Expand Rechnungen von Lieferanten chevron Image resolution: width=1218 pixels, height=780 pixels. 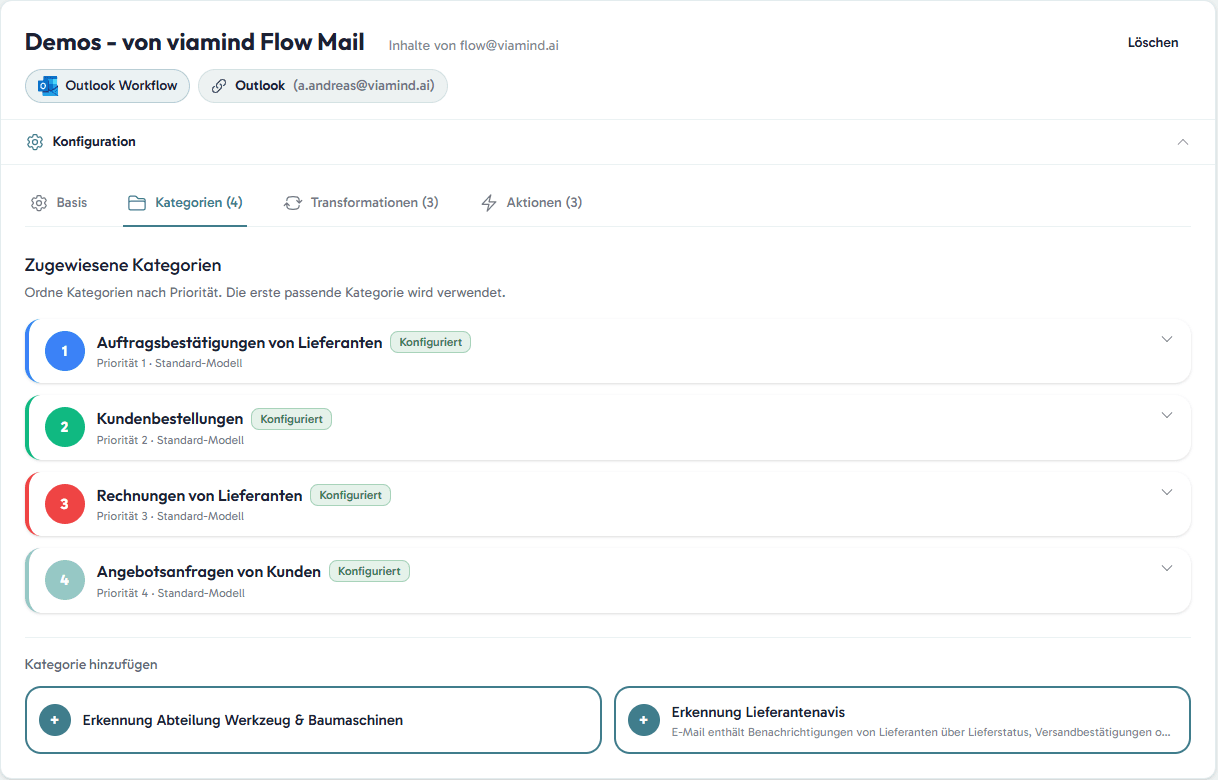(1166, 492)
